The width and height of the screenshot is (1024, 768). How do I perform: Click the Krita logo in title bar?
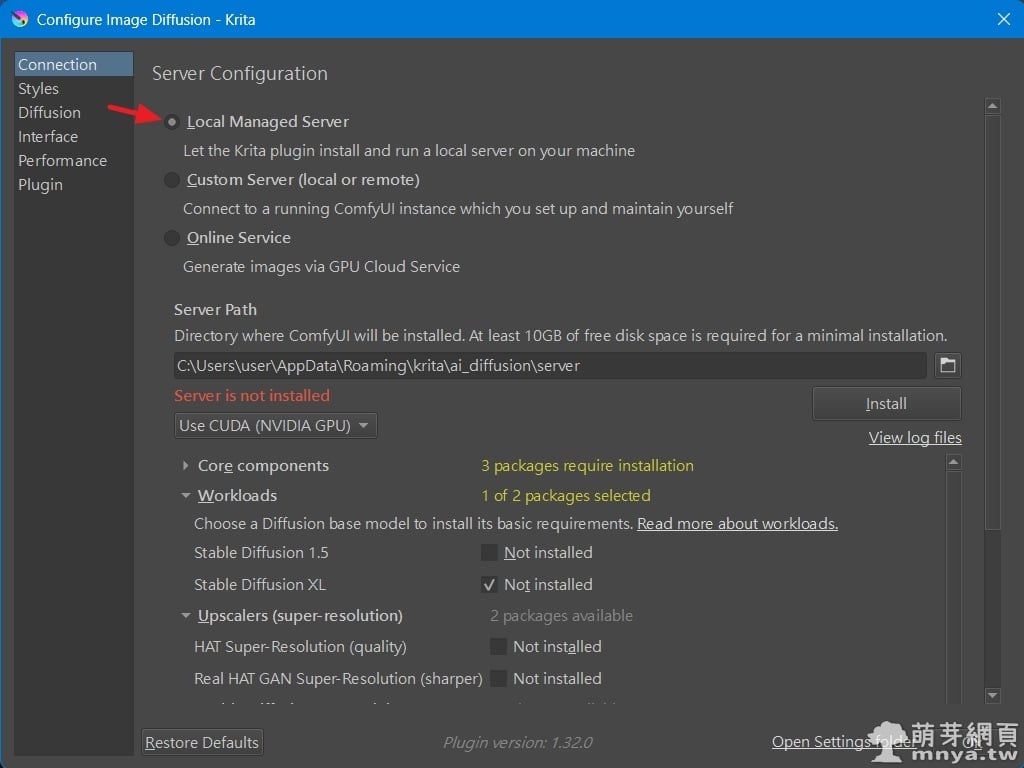coord(19,19)
